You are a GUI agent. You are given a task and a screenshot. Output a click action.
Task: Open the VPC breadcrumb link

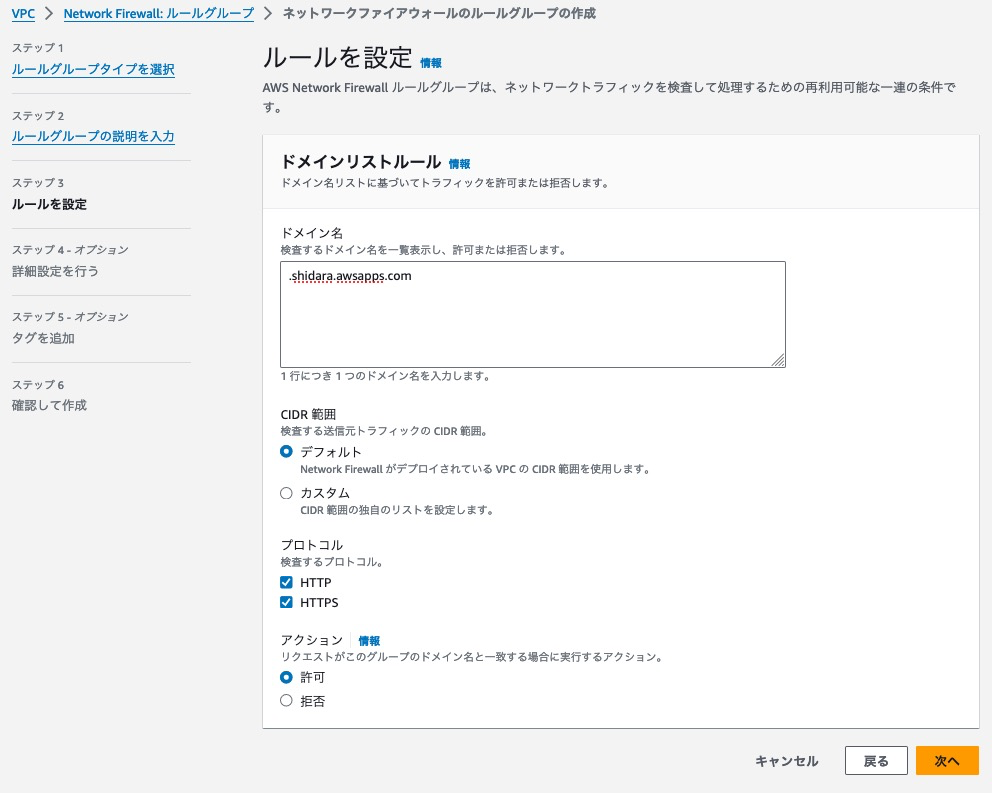[23, 13]
